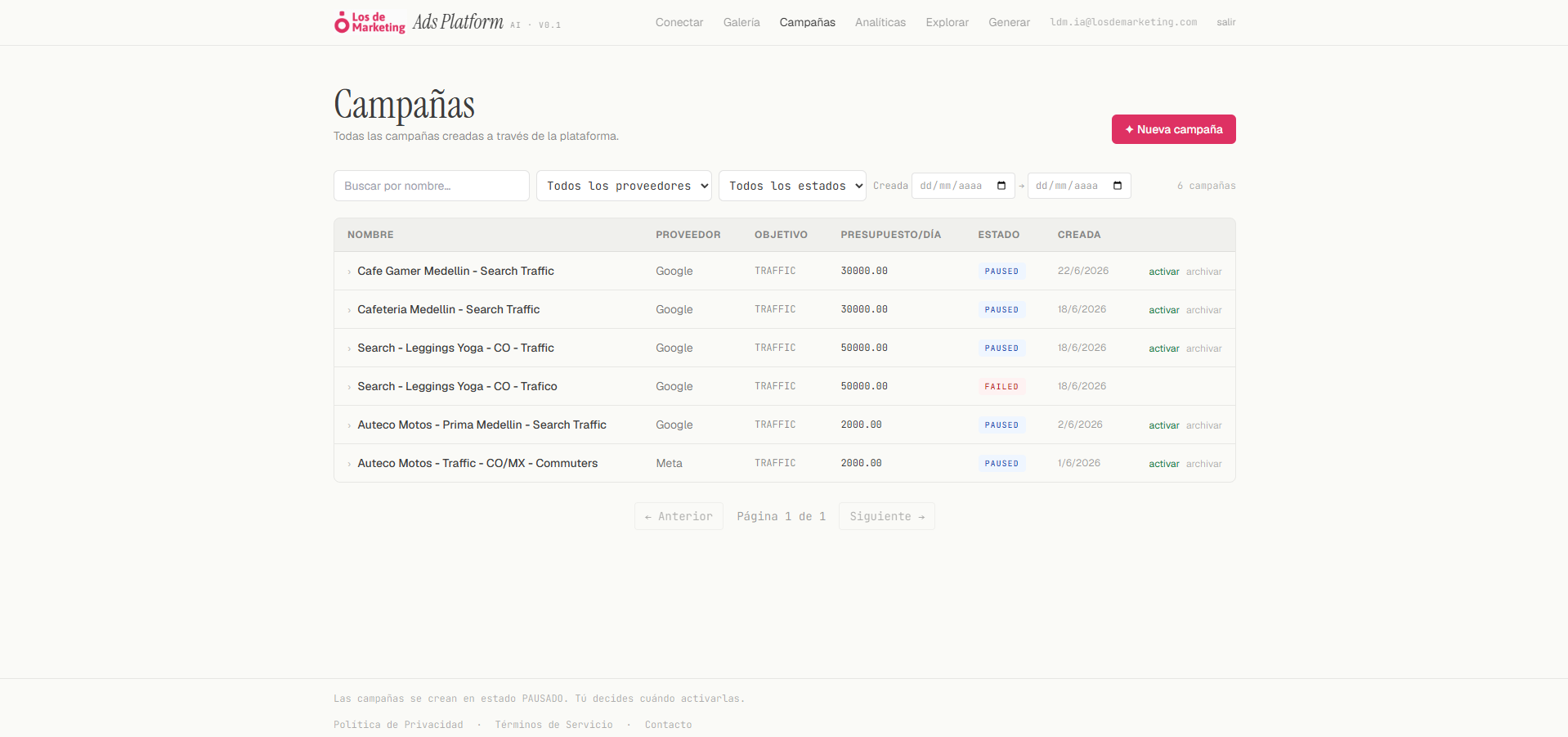The height and width of the screenshot is (737, 1568).
Task: Click PAUSED badge for Cafe Gamer Medellin
Action: pos(1001,272)
